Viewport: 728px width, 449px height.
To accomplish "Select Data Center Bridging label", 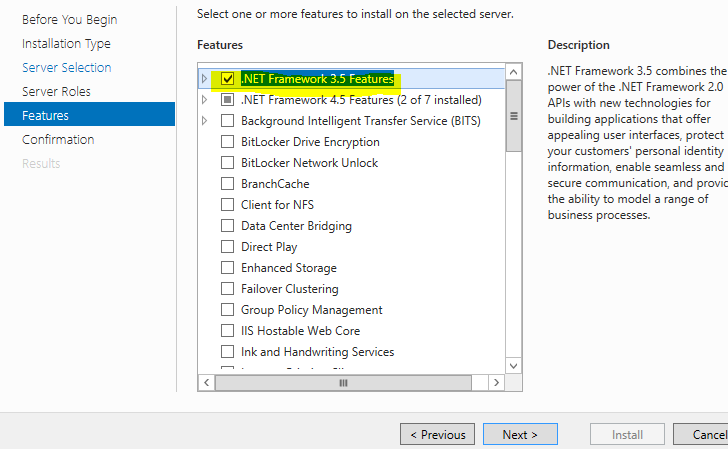I will pyautogui.click(x=296, y=226).
